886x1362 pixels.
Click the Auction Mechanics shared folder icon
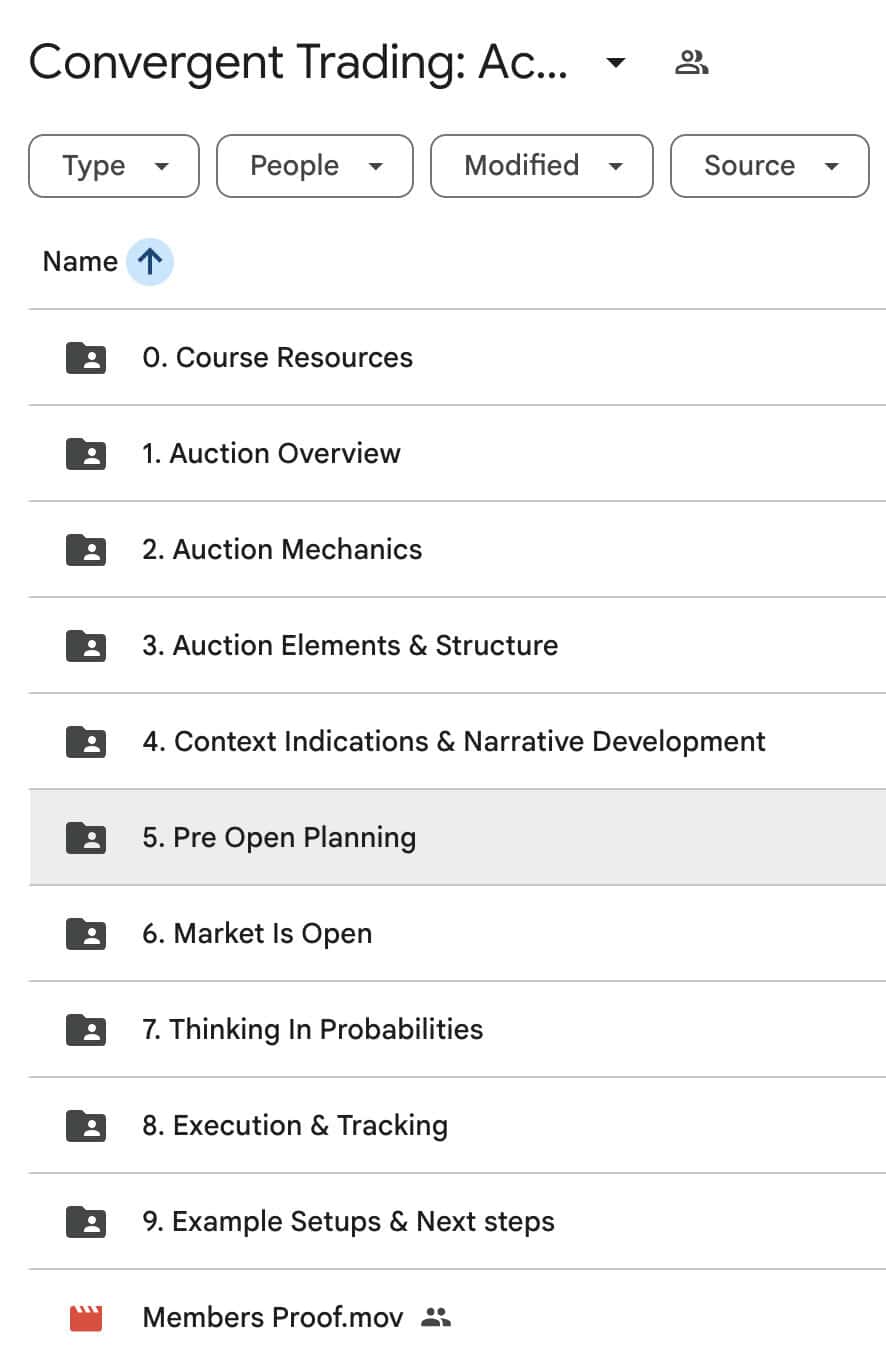click(x=86, y=549)
